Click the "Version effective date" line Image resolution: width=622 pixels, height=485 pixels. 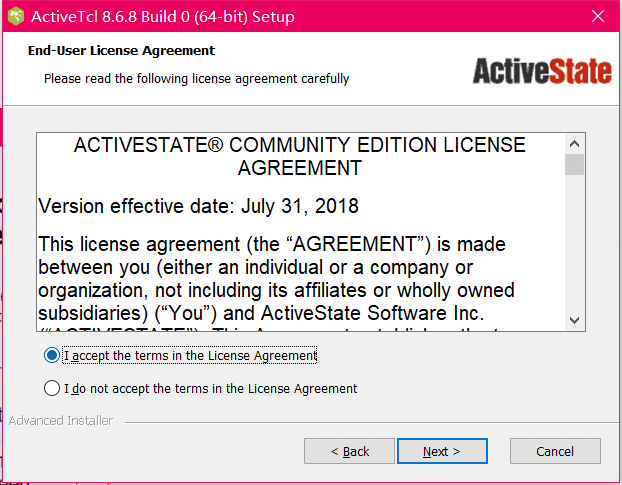click(198, 206)
